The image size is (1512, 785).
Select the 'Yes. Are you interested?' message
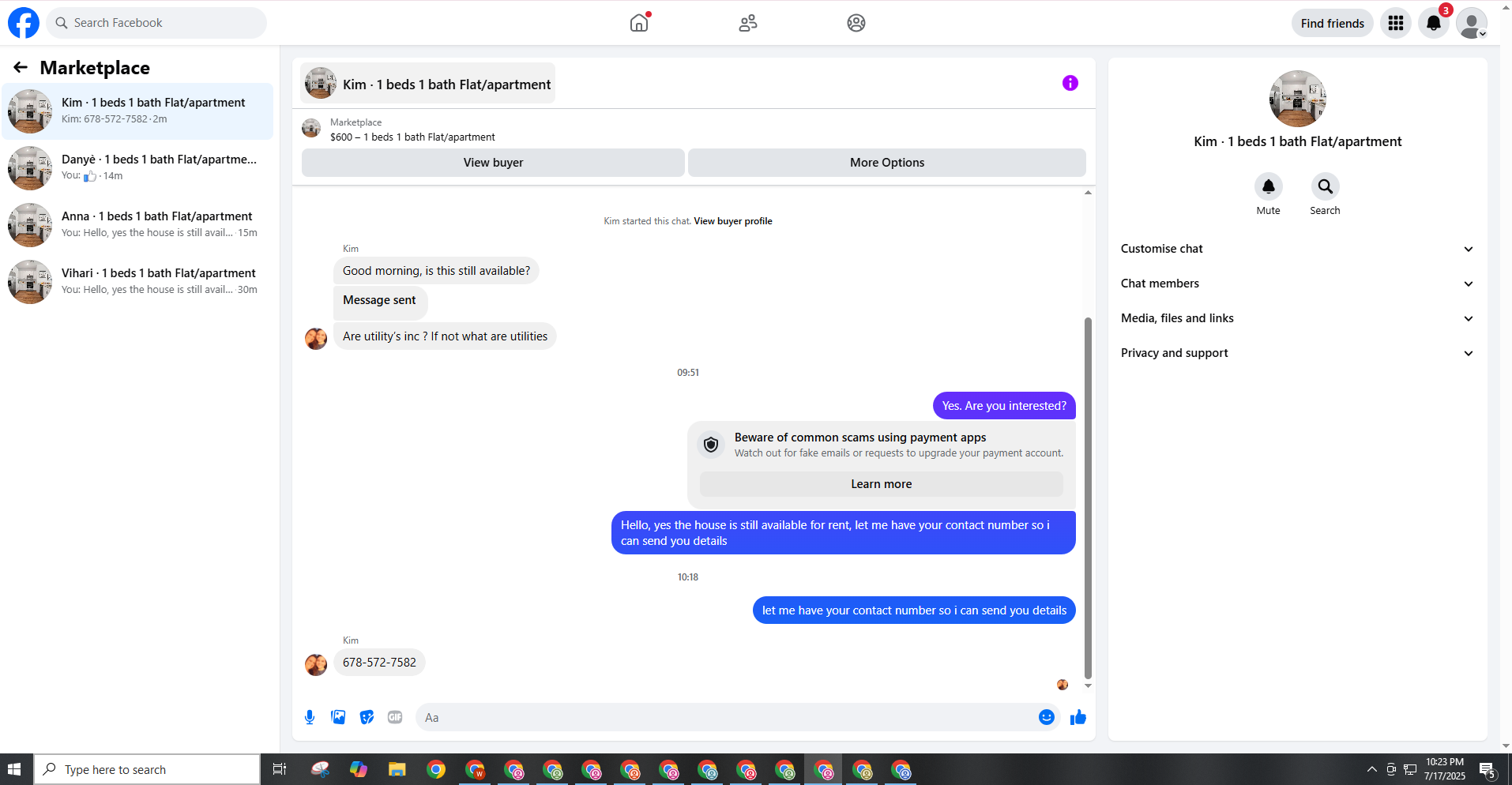click(x=1004, y=406)
